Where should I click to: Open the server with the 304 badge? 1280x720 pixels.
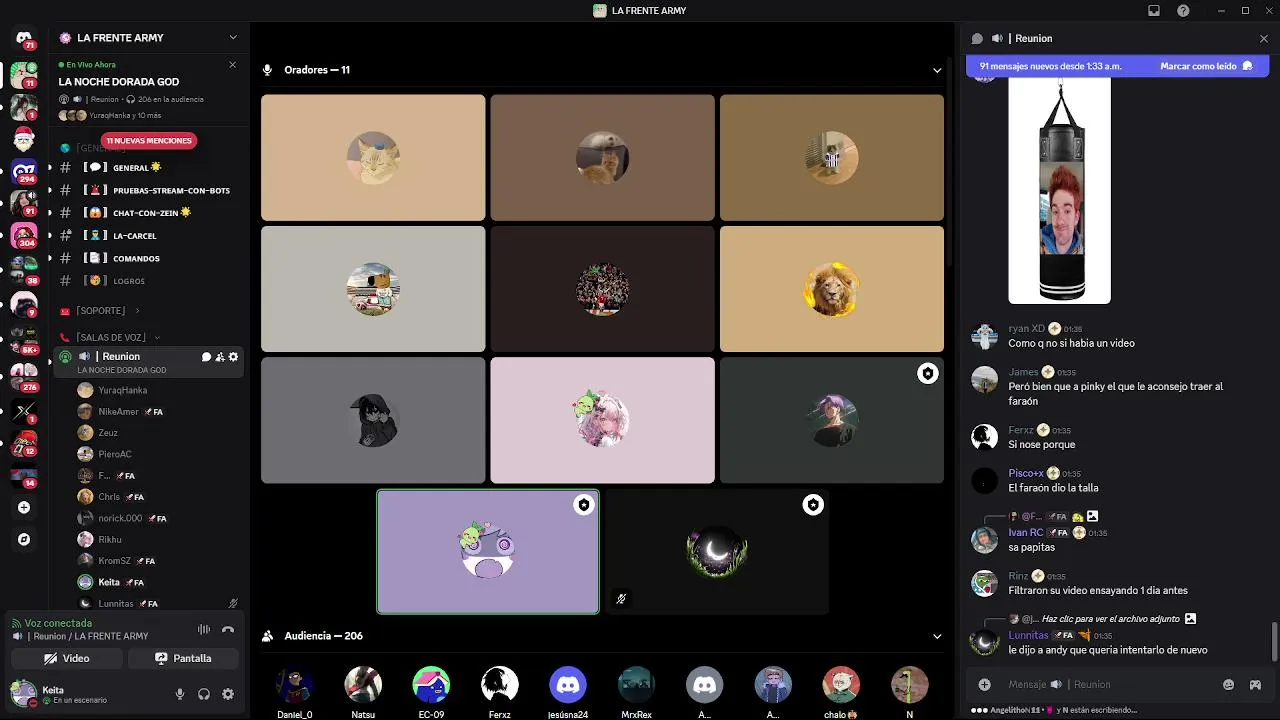[24, 235]
